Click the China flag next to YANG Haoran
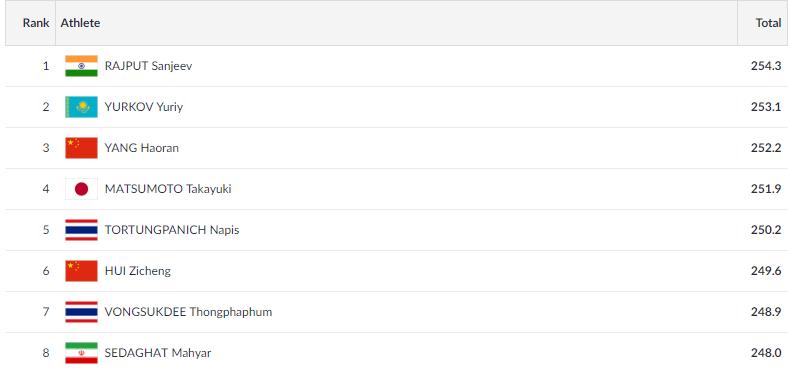 81,148
